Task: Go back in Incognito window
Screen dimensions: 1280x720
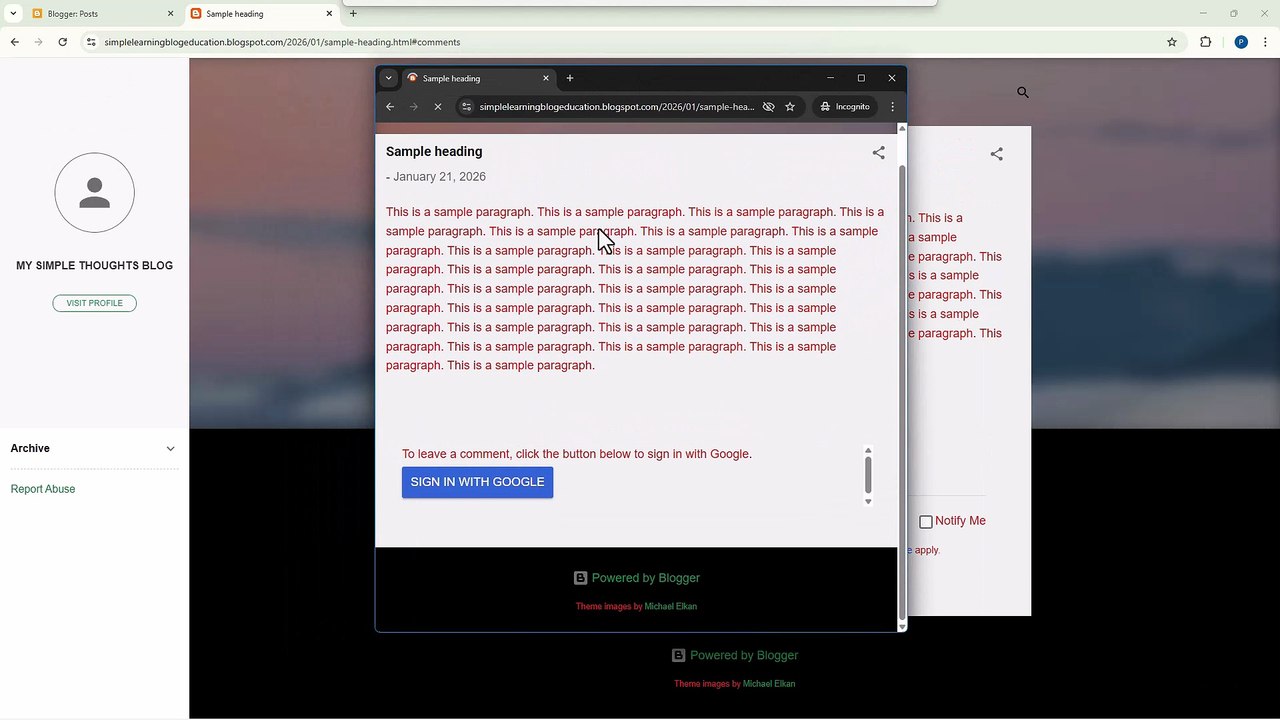Action: pos(390,107)
